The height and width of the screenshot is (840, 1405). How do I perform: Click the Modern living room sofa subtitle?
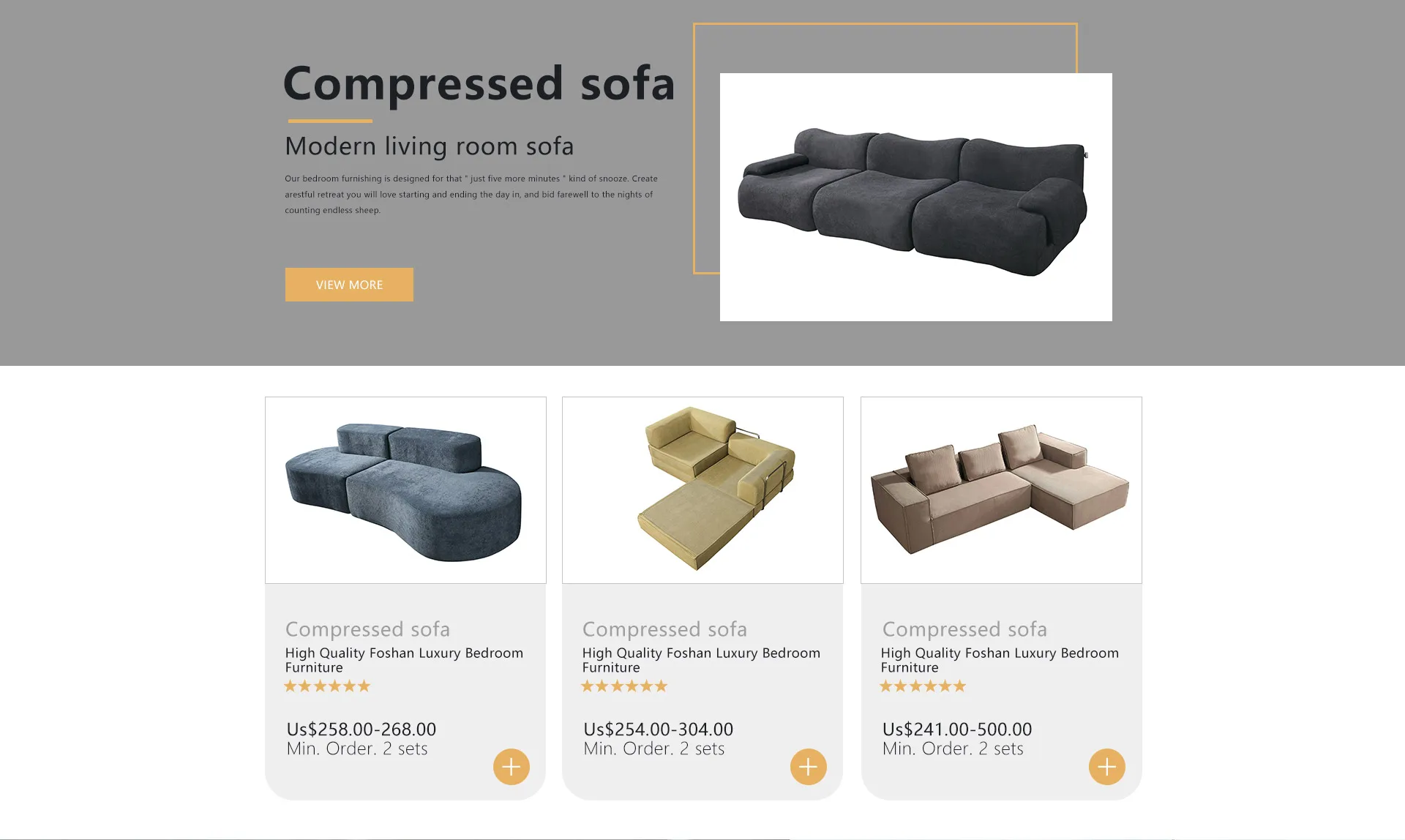tap(430, 146)
